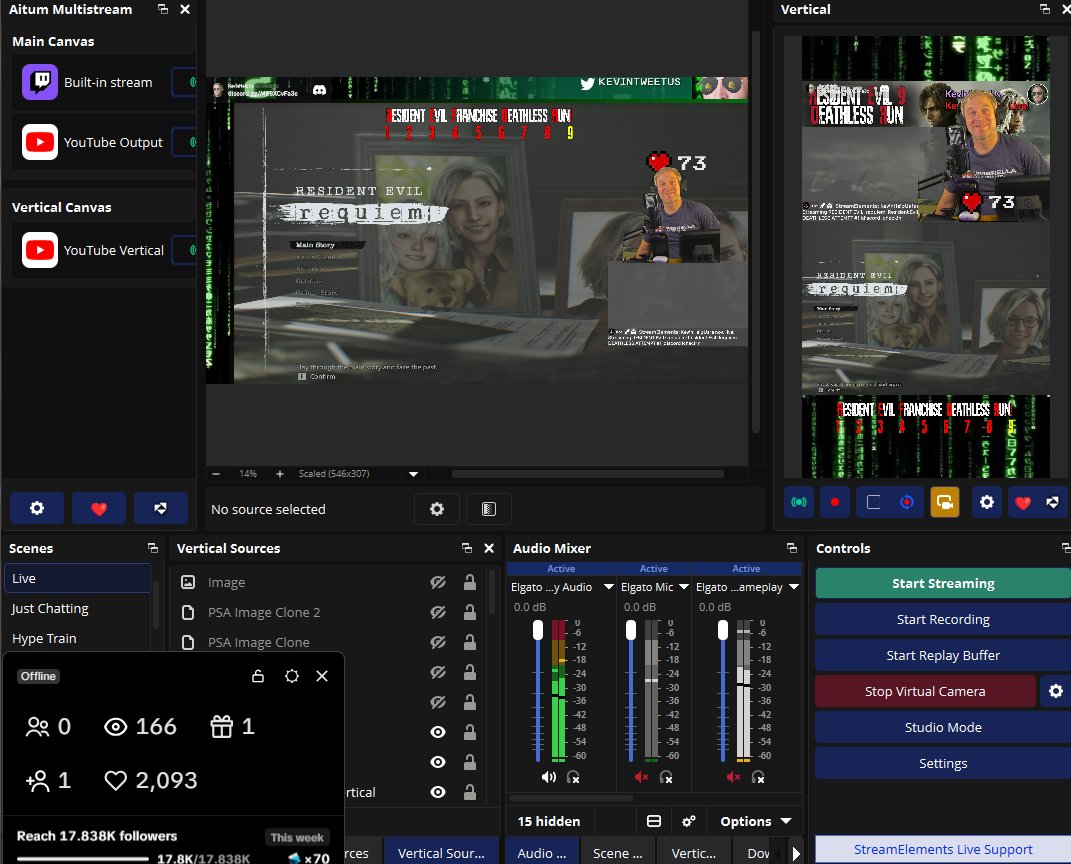Unmute the Elgato ...ameplay channel
The height and width of the screenshot is (864, 1071).
734,777
